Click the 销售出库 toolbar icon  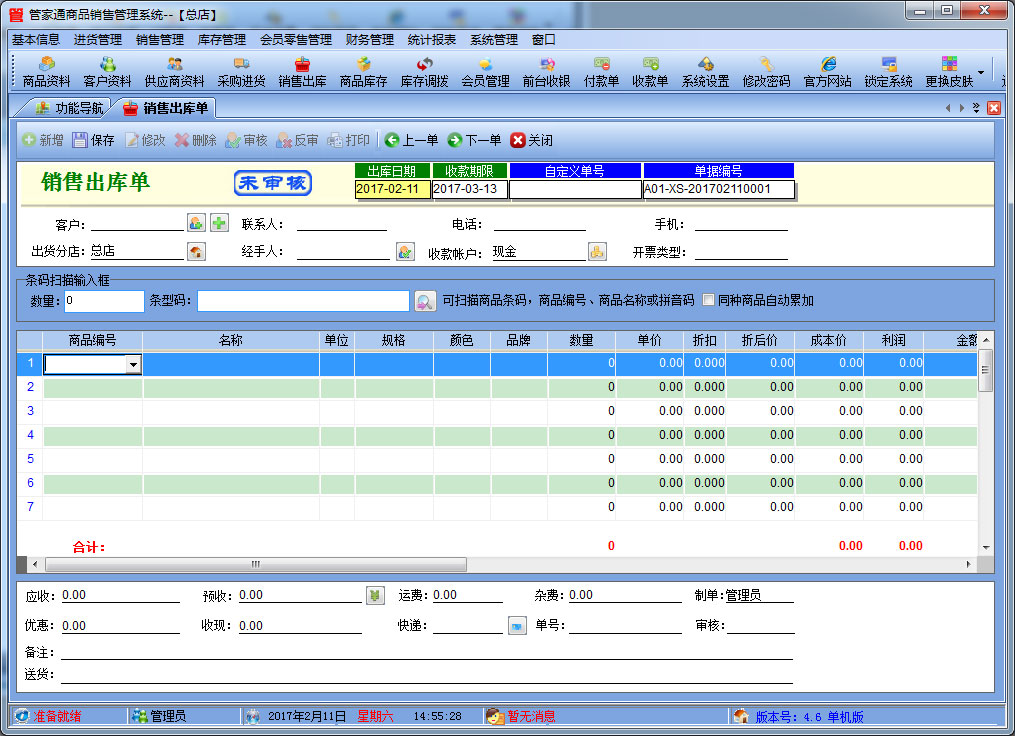click(302, 72)
